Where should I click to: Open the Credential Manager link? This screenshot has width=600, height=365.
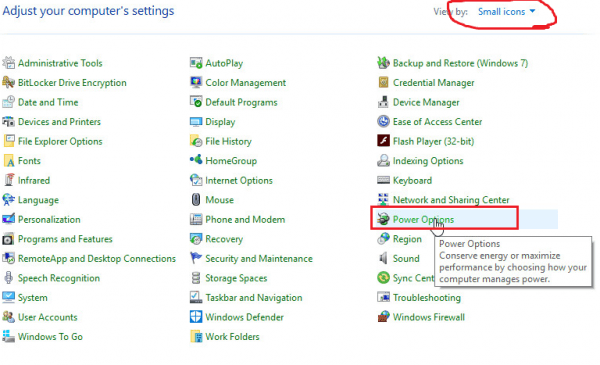[x=434, y=83]
